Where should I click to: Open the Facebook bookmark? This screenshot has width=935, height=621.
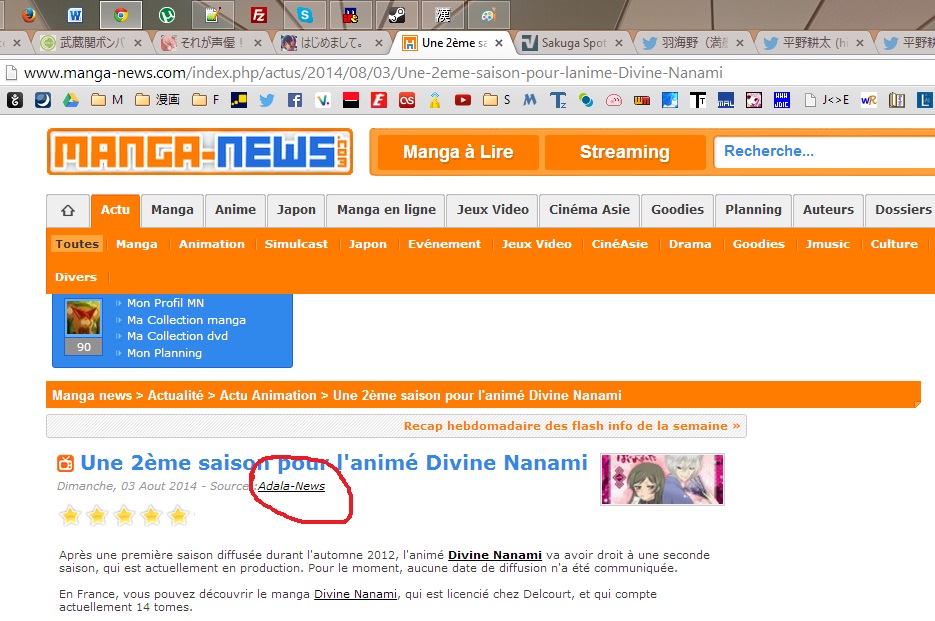click(295, 100)
